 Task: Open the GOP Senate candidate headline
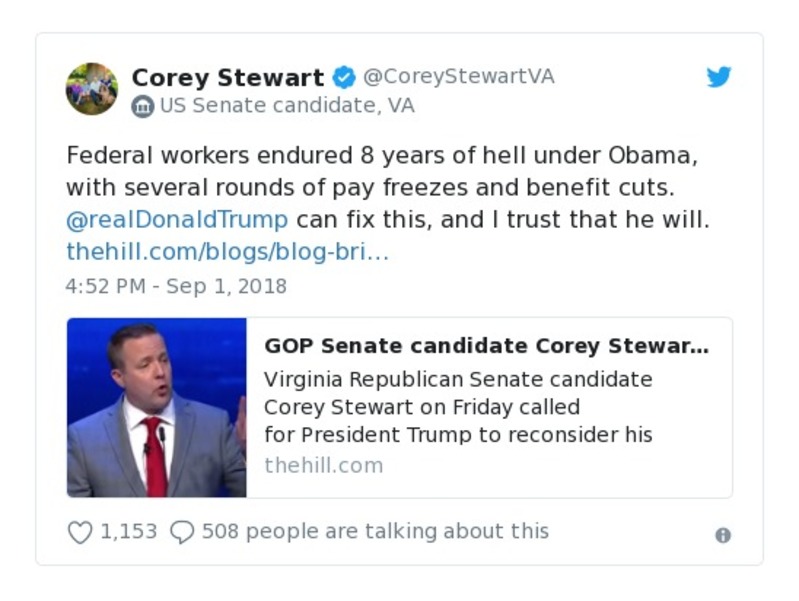(486, 346)
